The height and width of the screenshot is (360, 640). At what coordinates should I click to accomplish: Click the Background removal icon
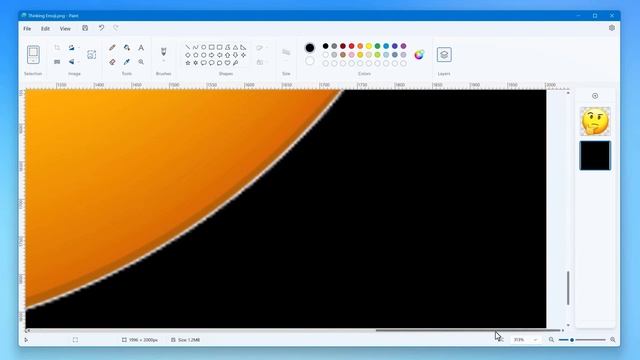pos(91,55)
